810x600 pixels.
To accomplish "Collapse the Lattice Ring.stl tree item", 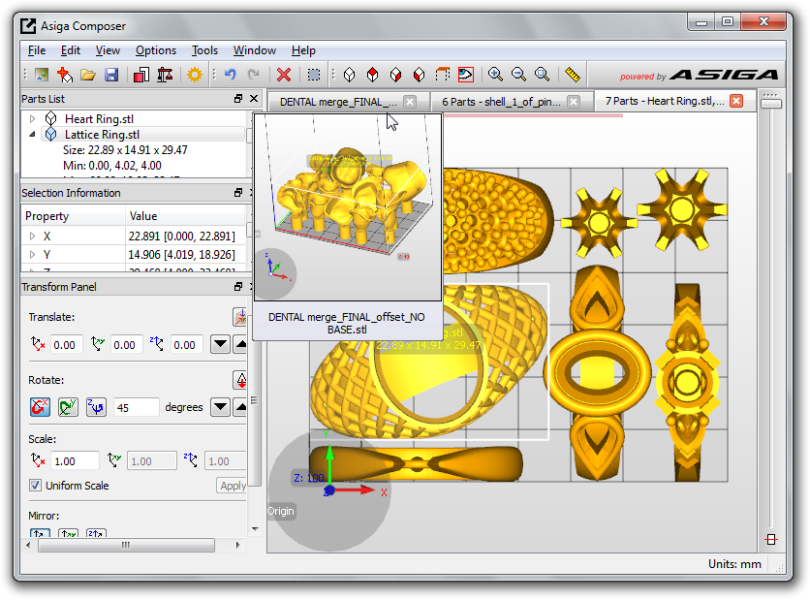I will (32, 134).
